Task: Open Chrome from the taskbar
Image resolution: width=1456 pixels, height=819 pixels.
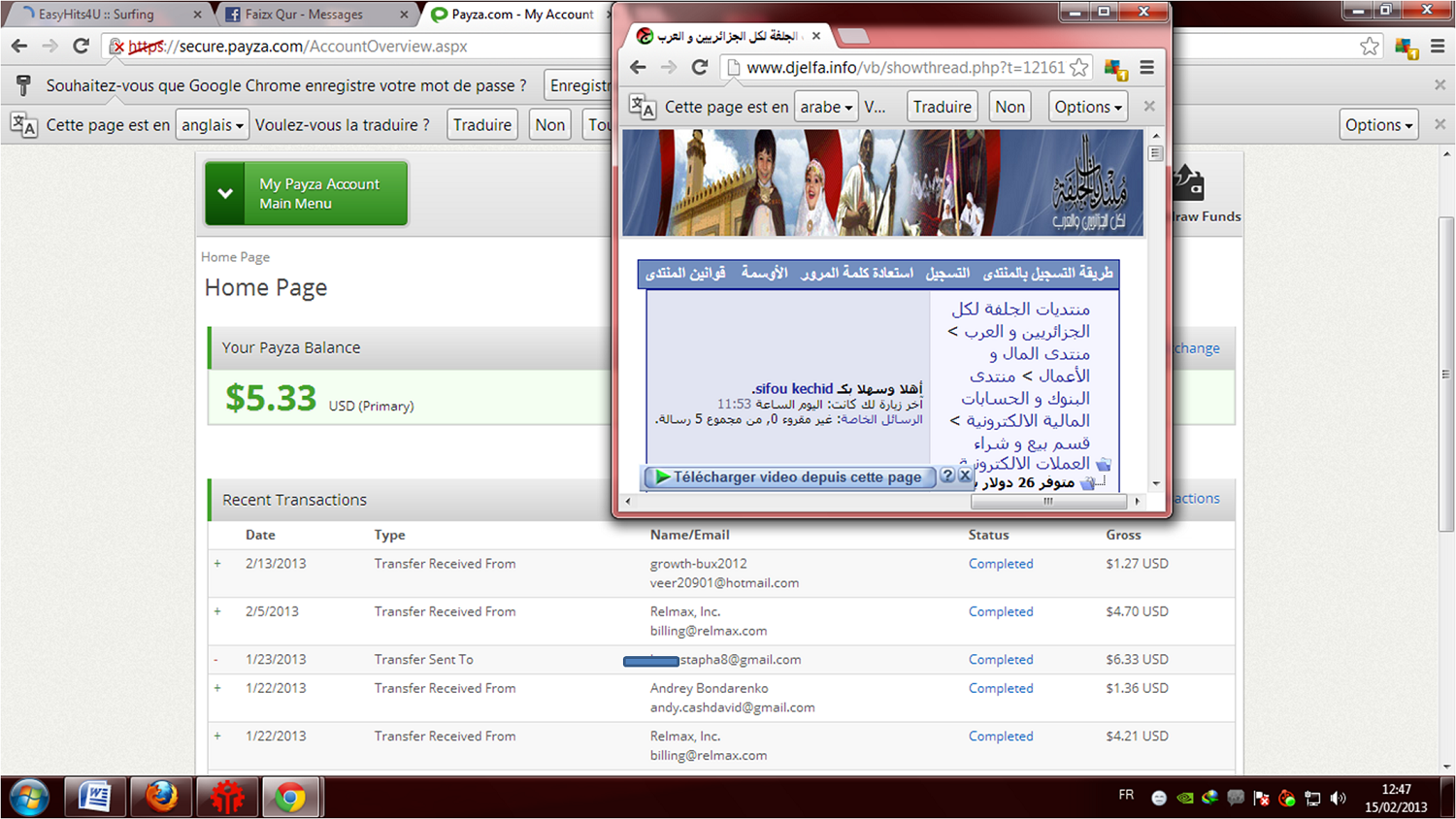Action: 290,798
